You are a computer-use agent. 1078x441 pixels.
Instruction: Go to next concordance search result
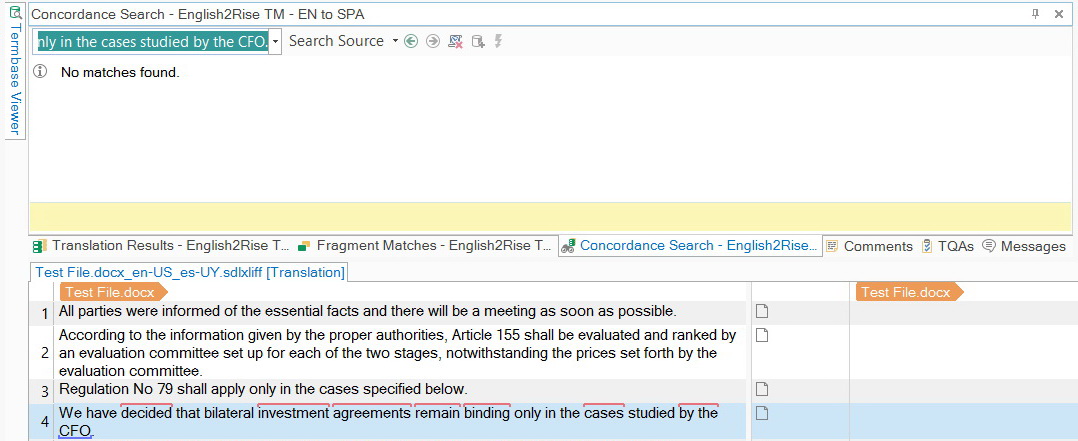point(432,41)
